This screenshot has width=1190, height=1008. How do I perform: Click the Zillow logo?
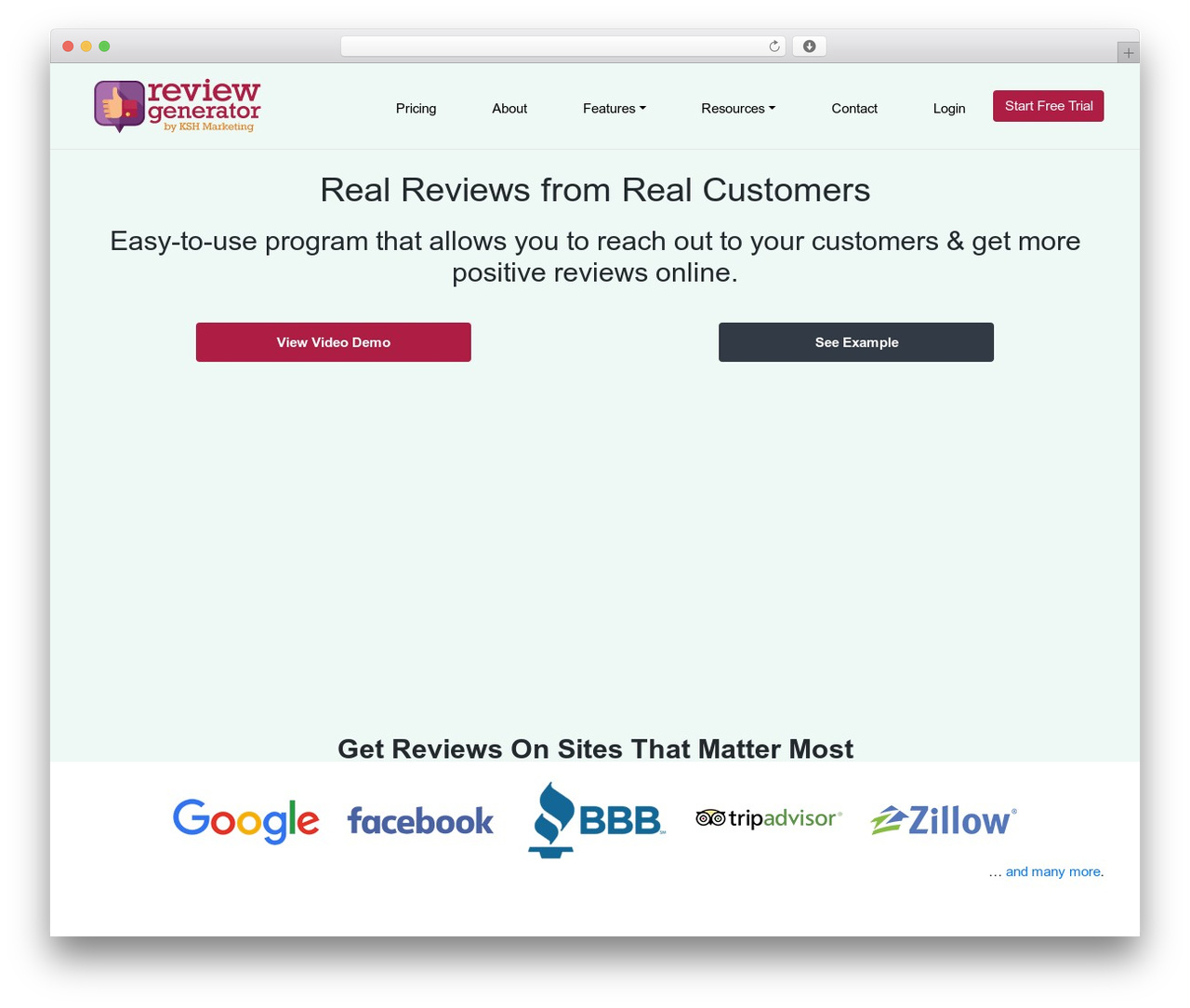pos(944,820)
